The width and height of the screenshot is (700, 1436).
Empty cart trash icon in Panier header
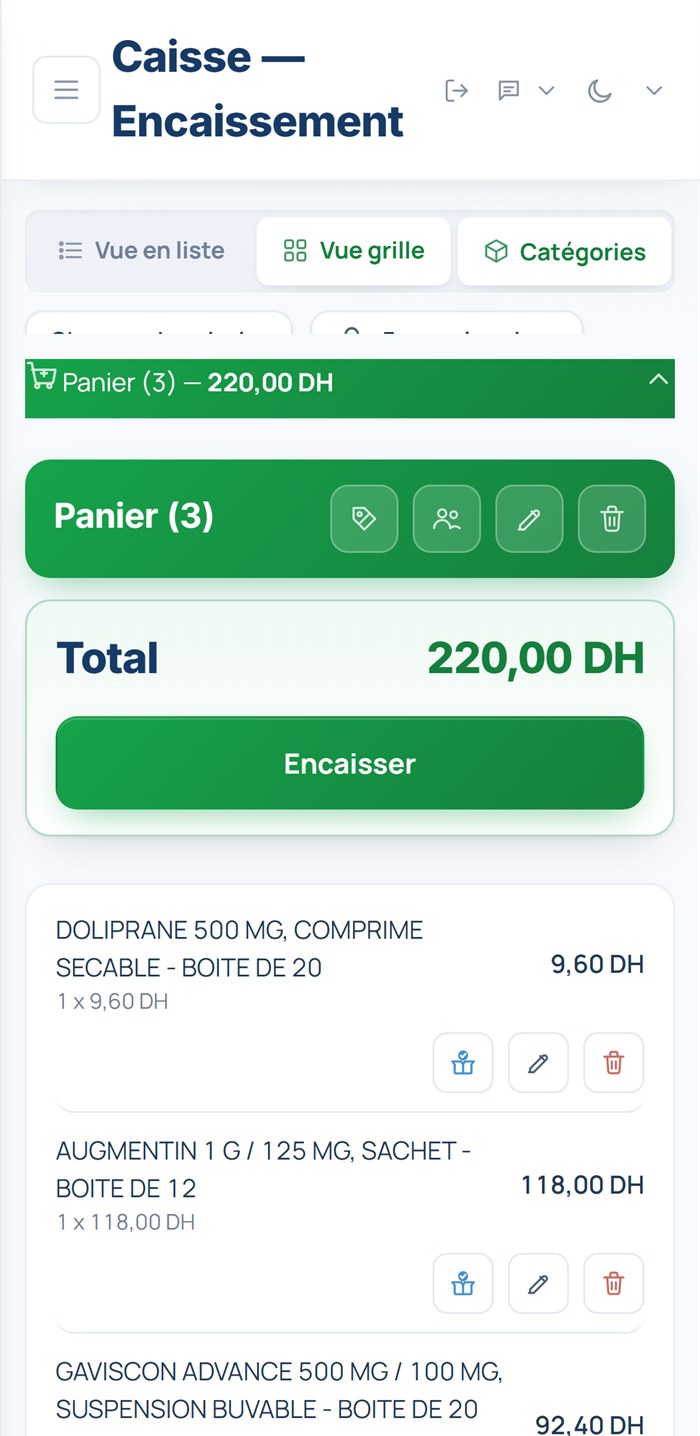pyautogui.click(x=612, y=518)
